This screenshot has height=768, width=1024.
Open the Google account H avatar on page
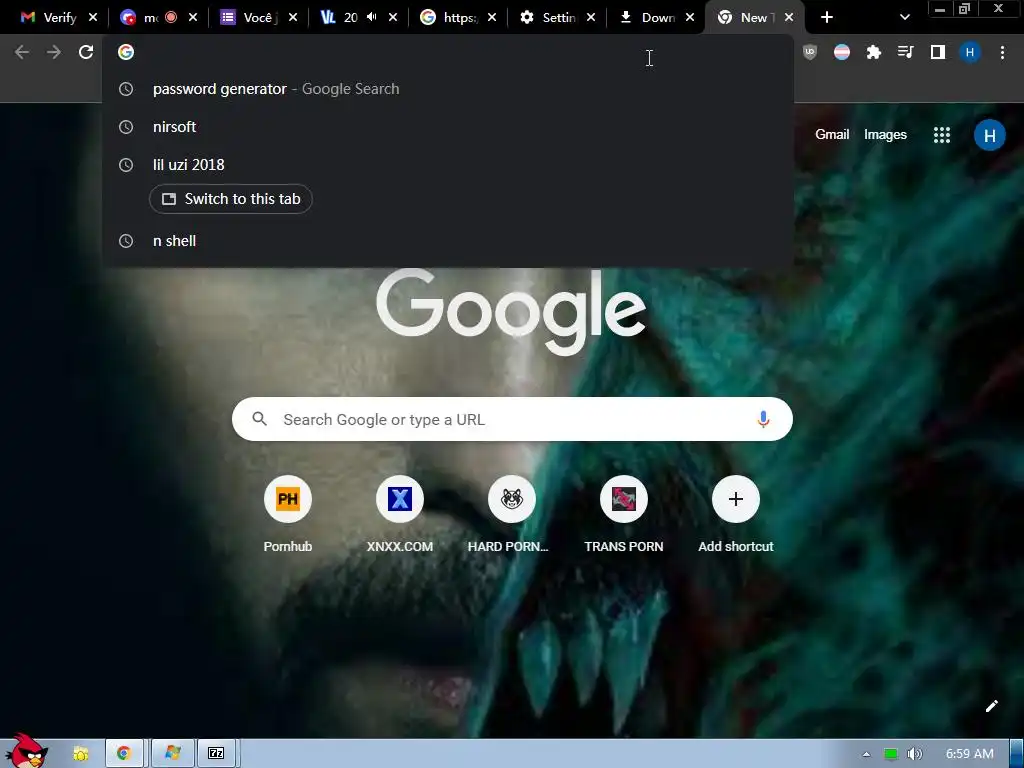[989, 135]
